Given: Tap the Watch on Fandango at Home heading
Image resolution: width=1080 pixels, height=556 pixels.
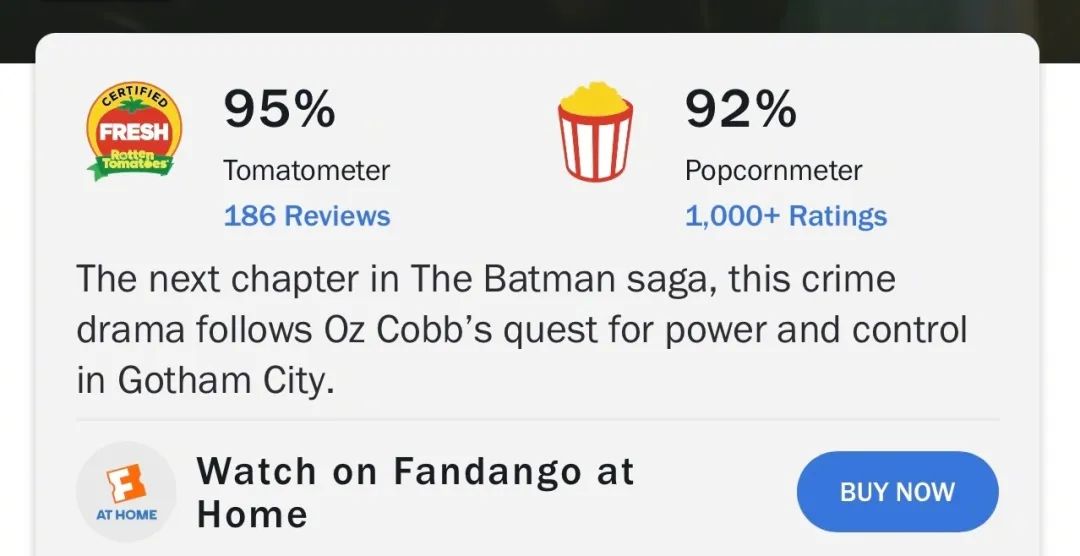Looking at the screenshot, I should click(x=415, y=493).
